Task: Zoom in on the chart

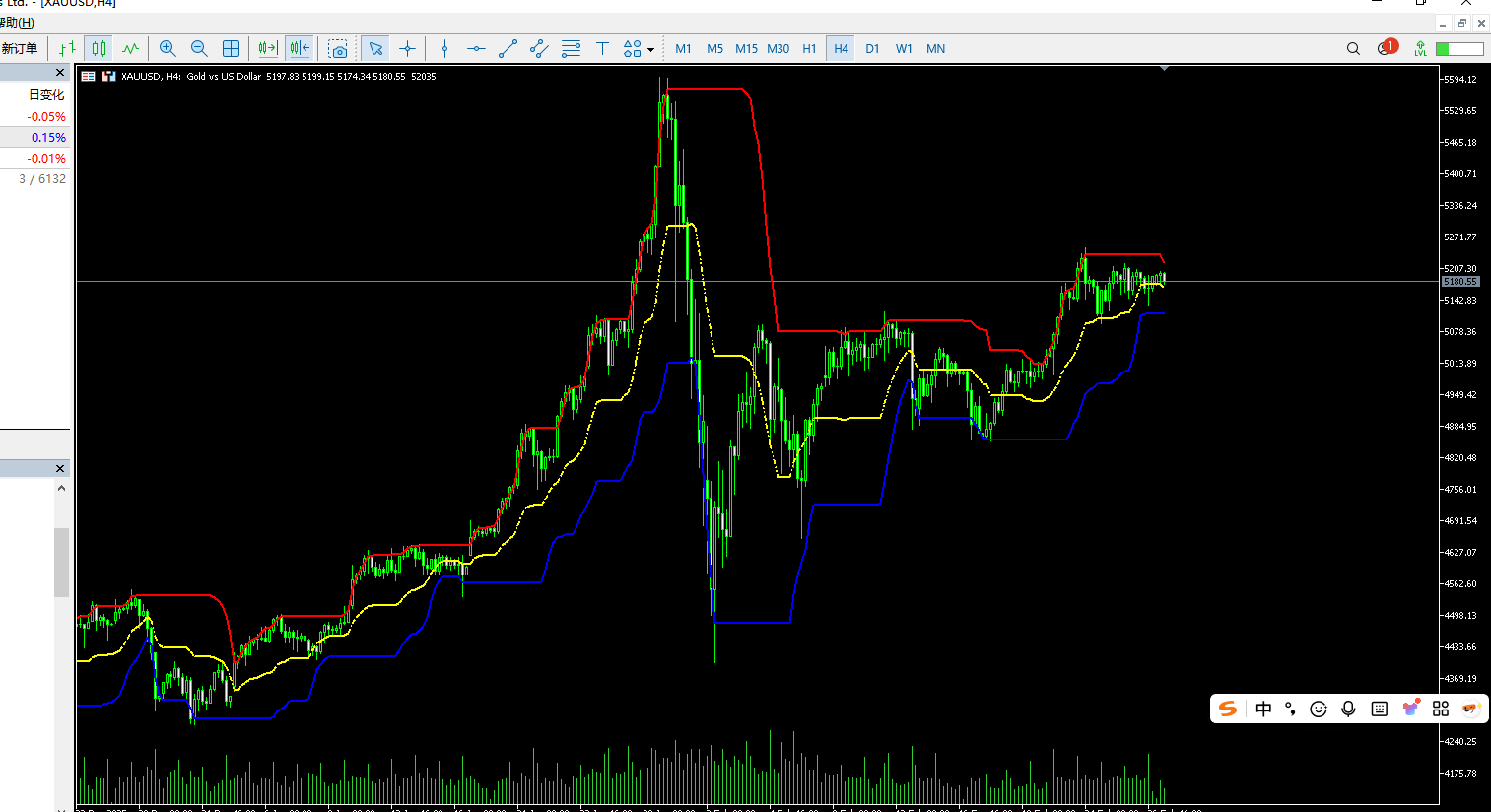Action: [x=168, y=48]
